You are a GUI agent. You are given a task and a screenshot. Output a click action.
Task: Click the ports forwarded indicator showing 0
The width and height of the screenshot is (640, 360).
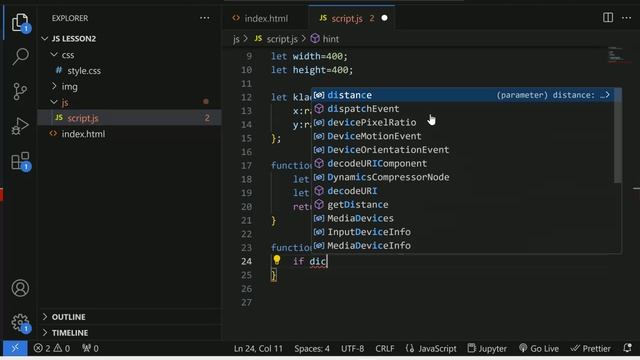pyautogui.click(x=90, y=348)
